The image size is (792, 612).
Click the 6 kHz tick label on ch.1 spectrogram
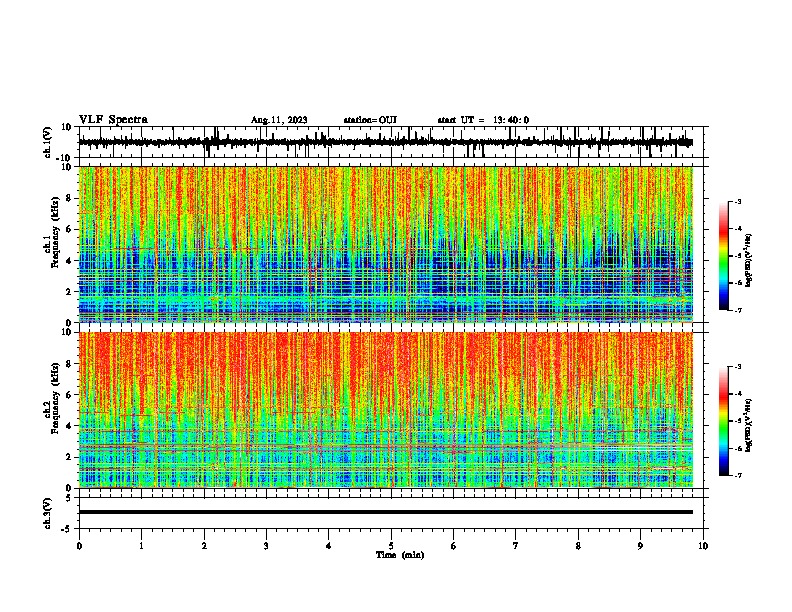[x=69, y=229]
